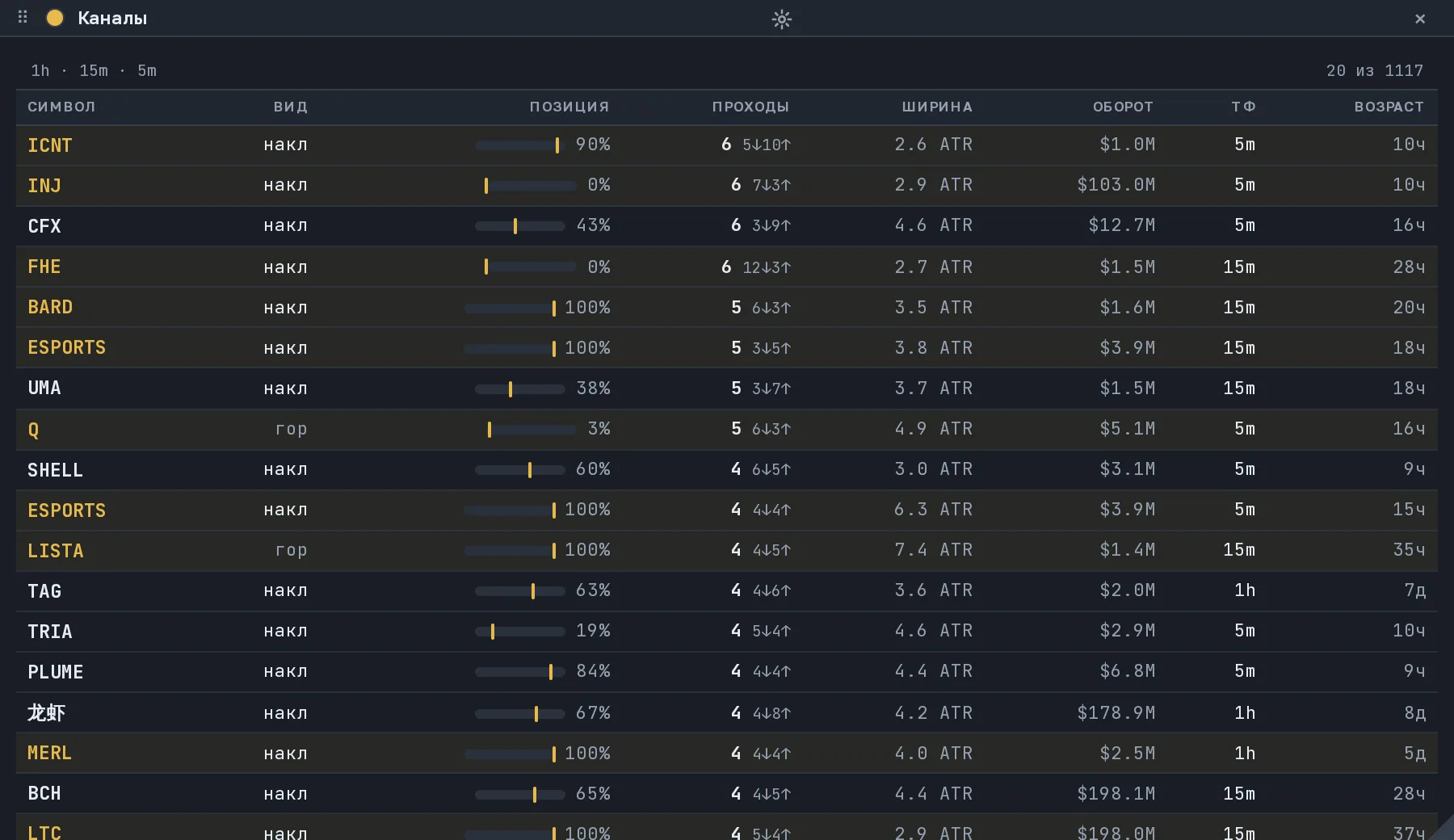The width and height of the screenshot is (1454, 840).
Task: Click the 6.3 ATR width for ESPORTS
Action: [933, 510]
